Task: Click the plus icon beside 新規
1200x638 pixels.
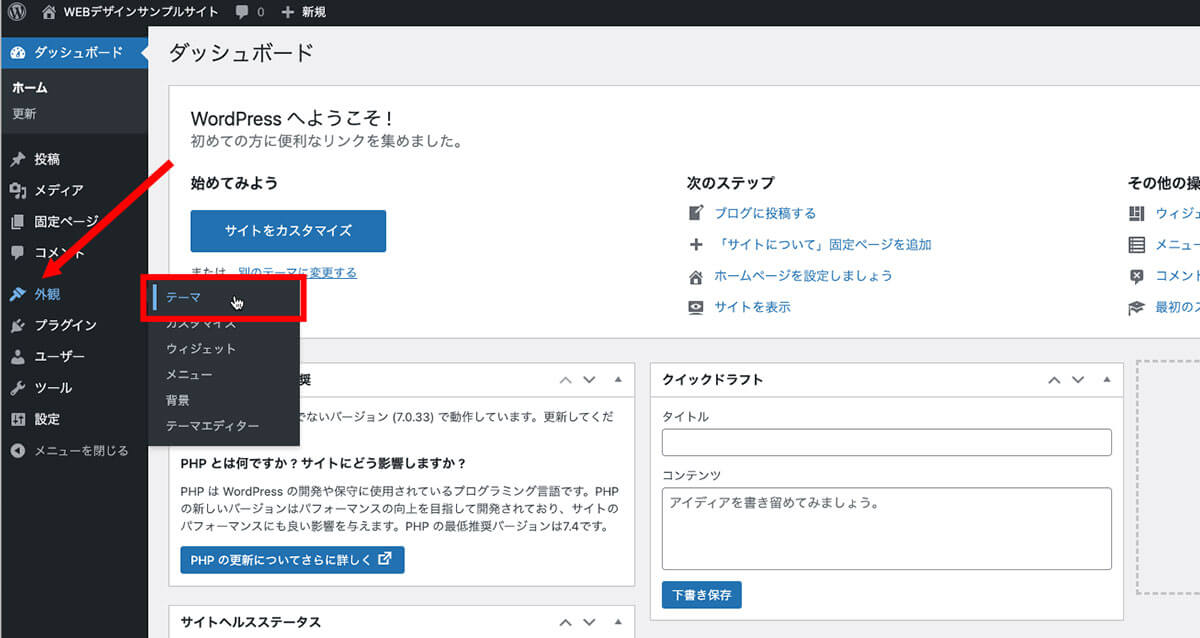Action: [288, 12]
